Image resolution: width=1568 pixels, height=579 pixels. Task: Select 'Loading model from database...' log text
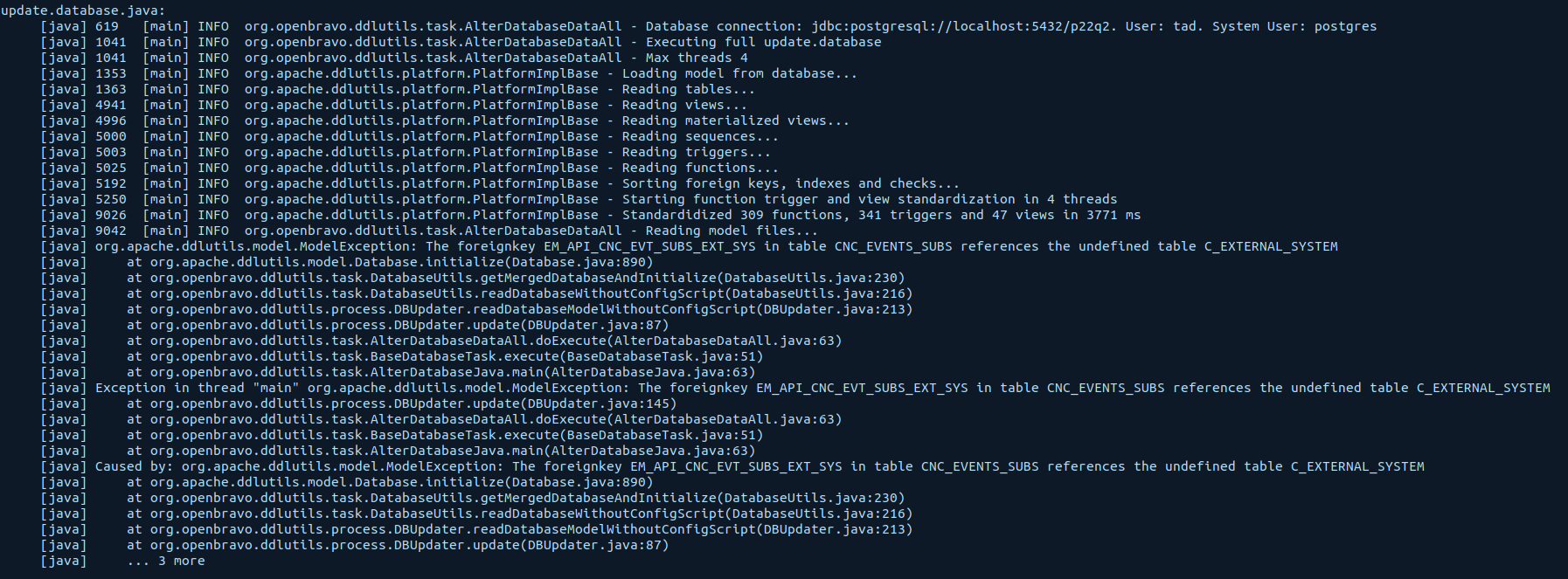[x=739, y=73]
